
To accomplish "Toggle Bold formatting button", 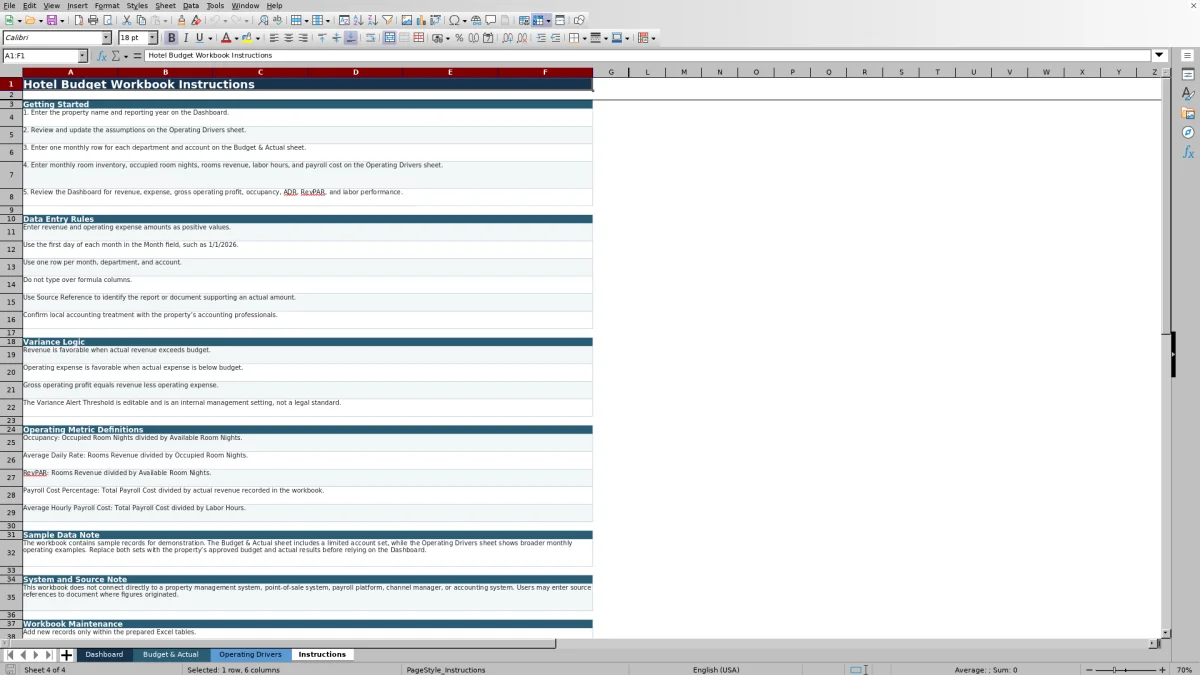I will 171,38.
